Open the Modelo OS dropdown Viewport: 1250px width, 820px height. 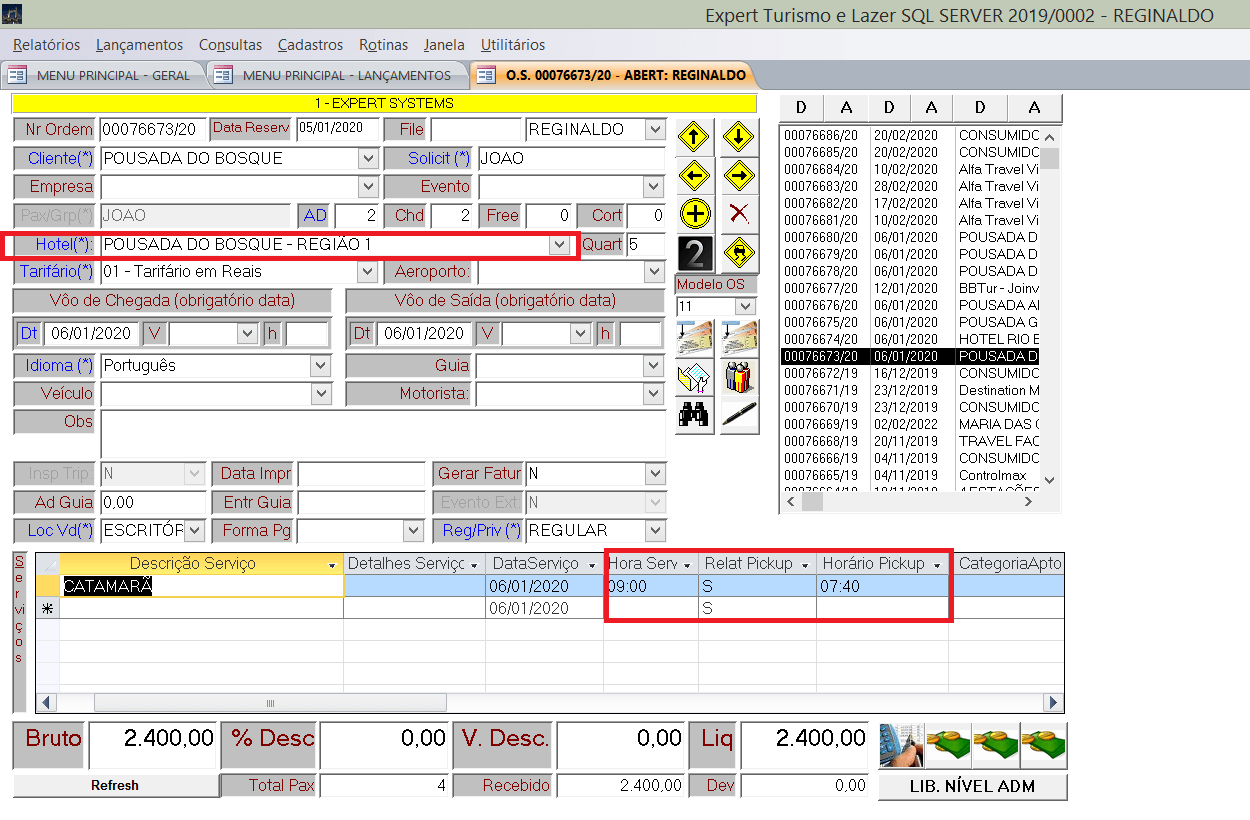(x=745, y=306)
